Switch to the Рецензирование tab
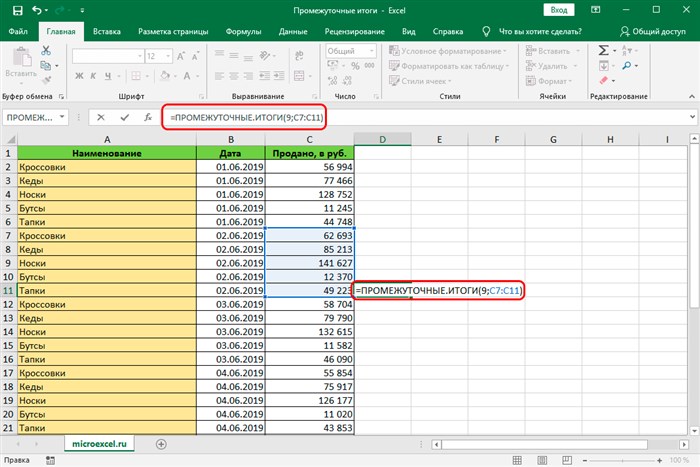The height and width of the screenshot is (467, 700). click(354, 31)
